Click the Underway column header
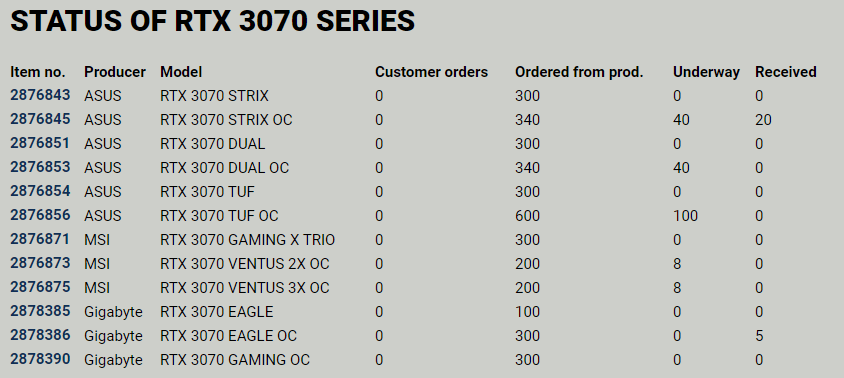This screenshot has height=378, width=844. click(x=706, y=72)
